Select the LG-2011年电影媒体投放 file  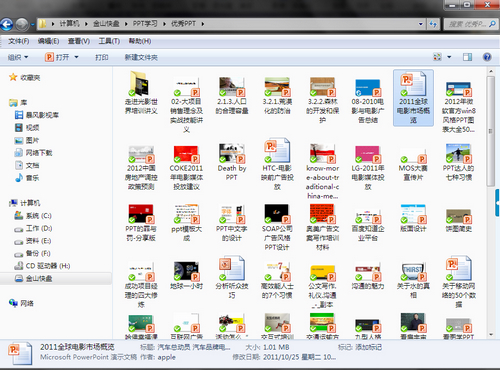click(x=368, y=168)
